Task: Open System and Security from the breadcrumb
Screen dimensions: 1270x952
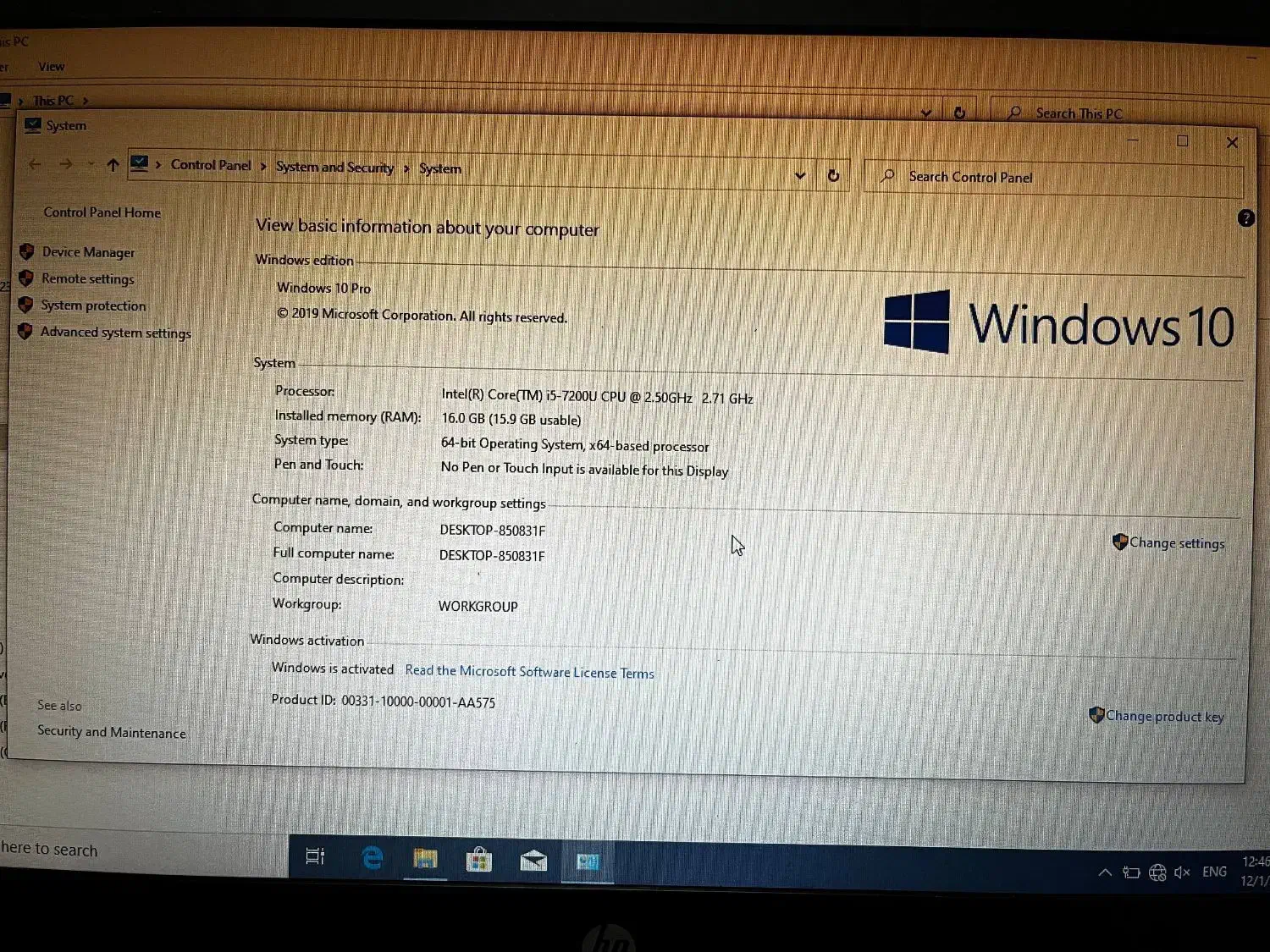Action: [x=334, y=167]
